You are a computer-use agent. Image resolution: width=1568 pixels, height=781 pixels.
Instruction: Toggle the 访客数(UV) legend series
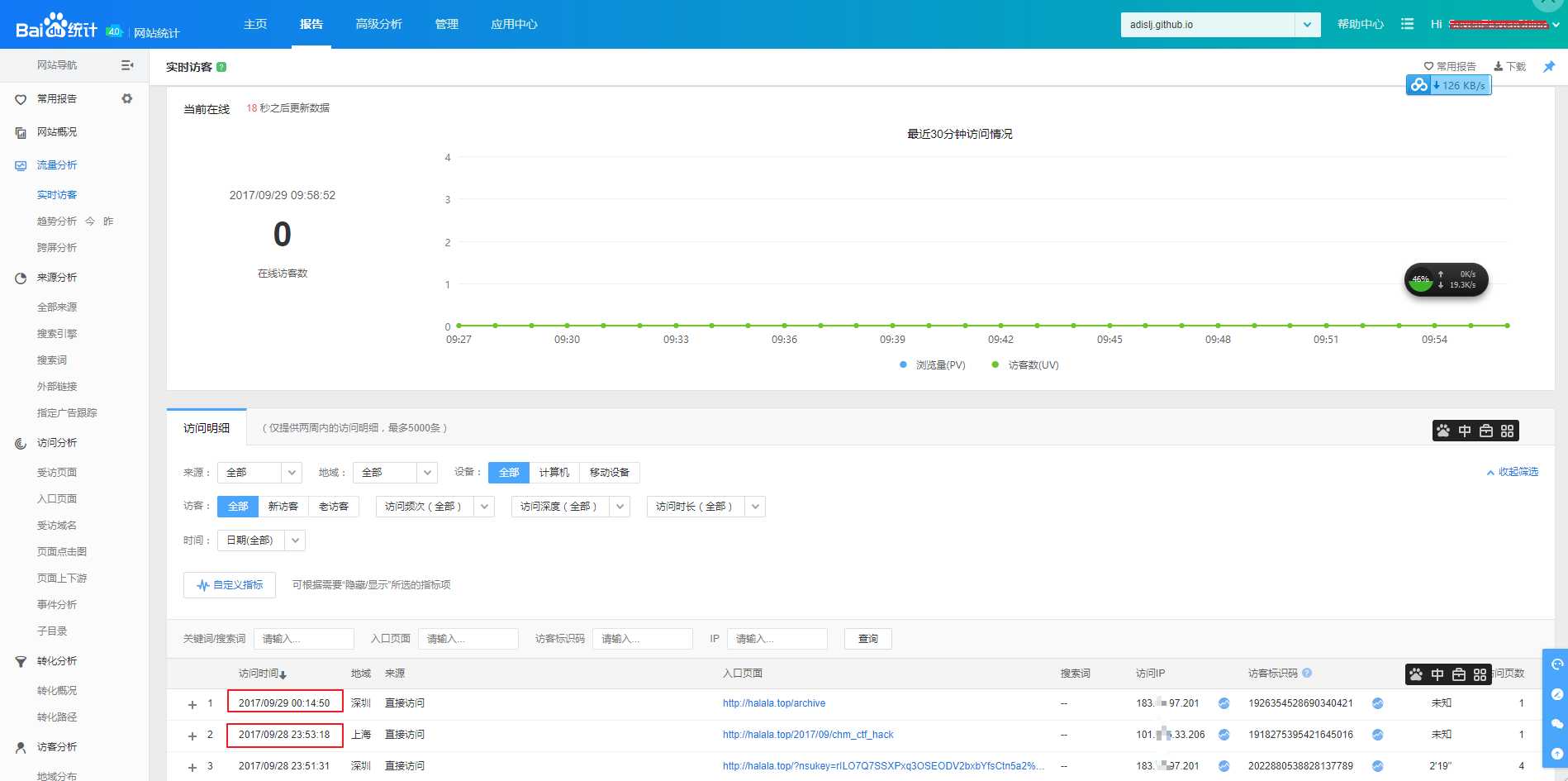pyautogui.click(x=1025, y=364)
